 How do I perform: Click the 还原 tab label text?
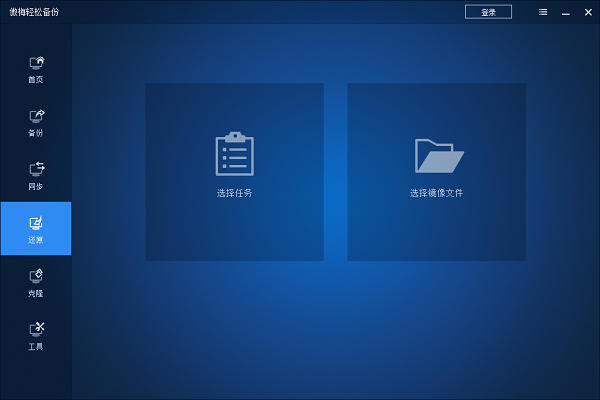(36, 241)
